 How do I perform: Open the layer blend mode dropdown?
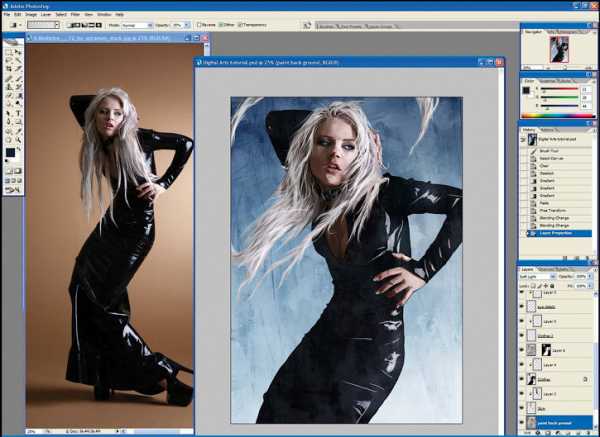(x=537, y=277)
